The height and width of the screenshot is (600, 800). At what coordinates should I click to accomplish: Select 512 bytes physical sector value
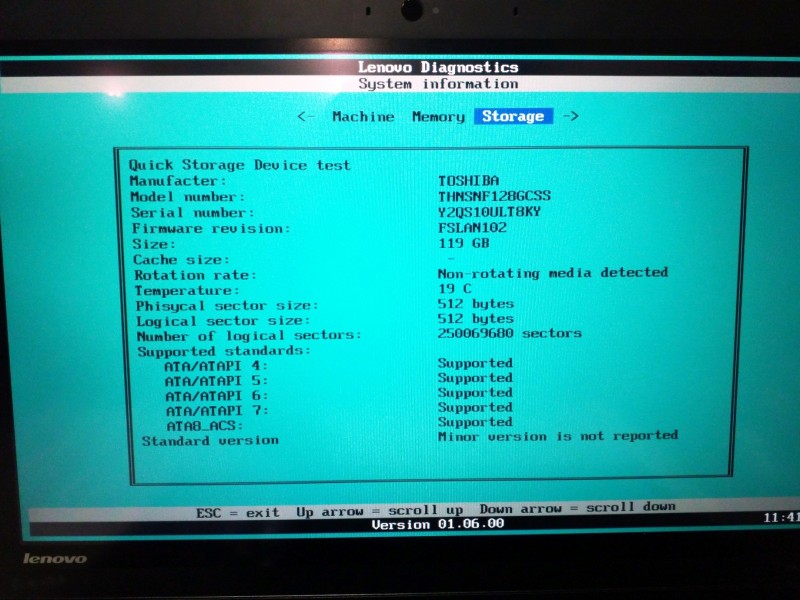476,304
